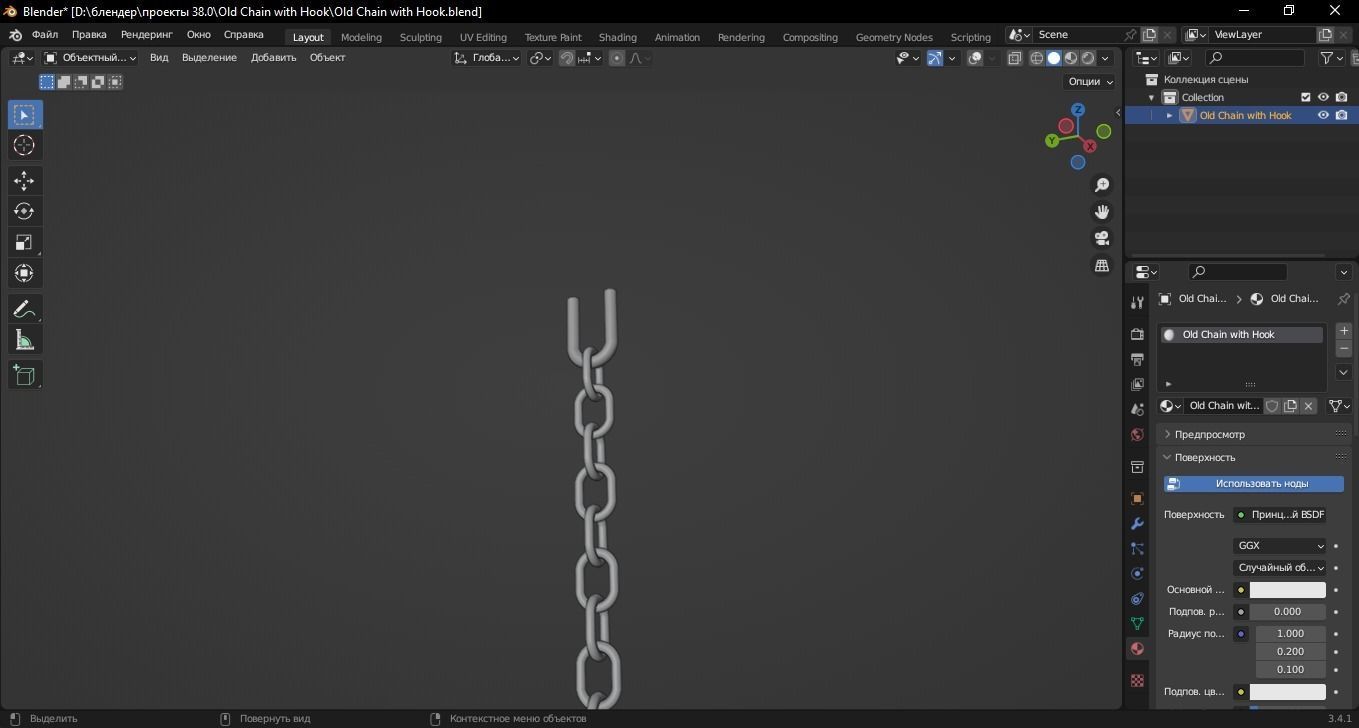Expand Old Chain with Hook tree item
The width and height of the screenshot is (1359, 728).
point(1169,116)
